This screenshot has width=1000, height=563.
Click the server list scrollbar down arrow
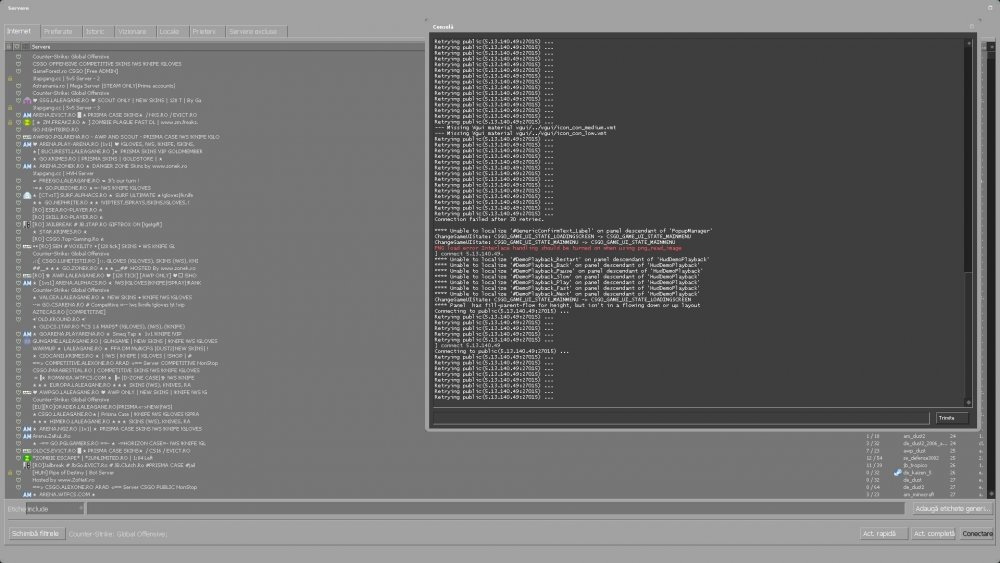click(x=991, y=494)
